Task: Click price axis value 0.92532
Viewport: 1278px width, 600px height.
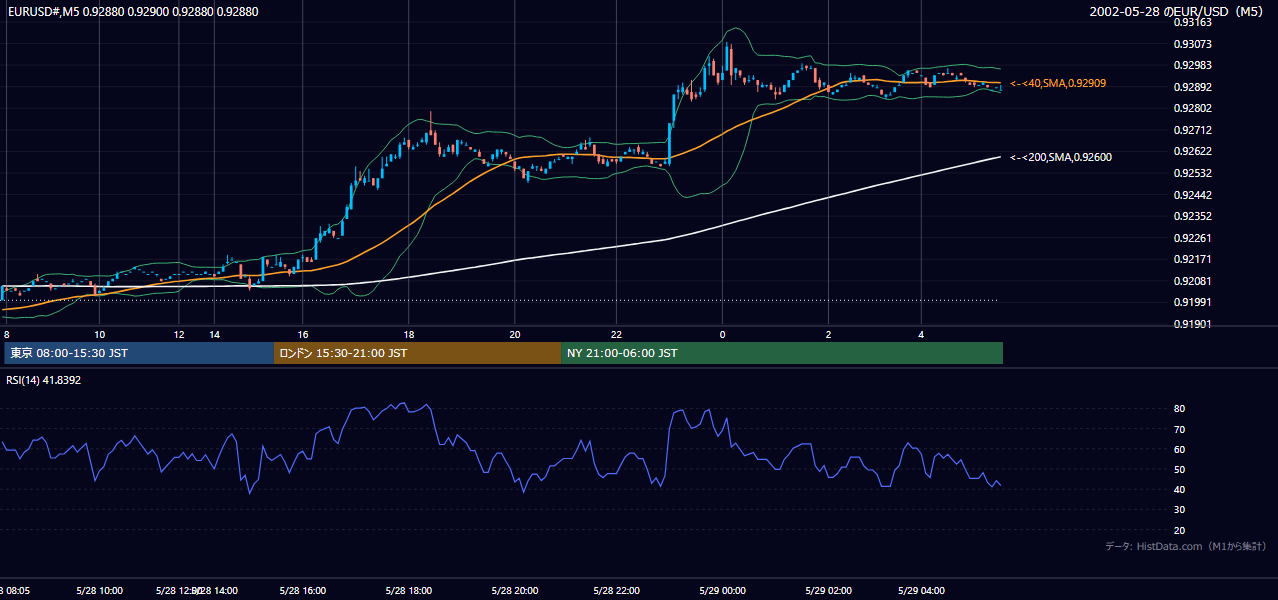Action: point(1192,173)
